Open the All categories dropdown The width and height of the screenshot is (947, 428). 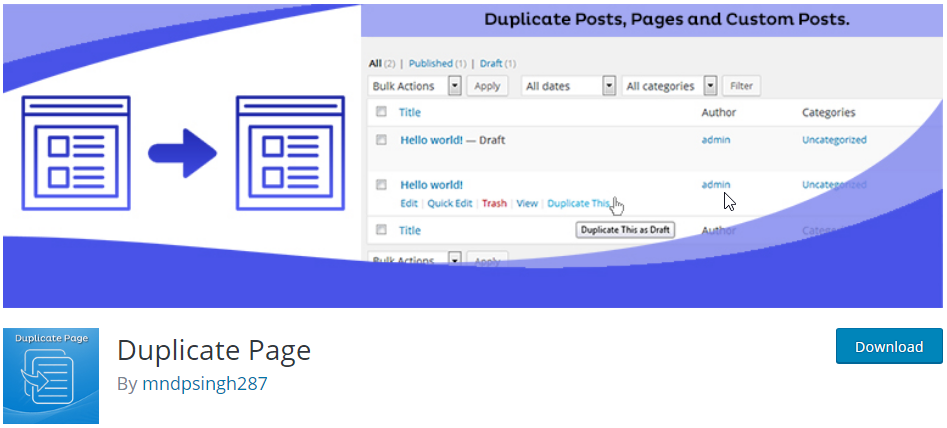click(670, 86)
